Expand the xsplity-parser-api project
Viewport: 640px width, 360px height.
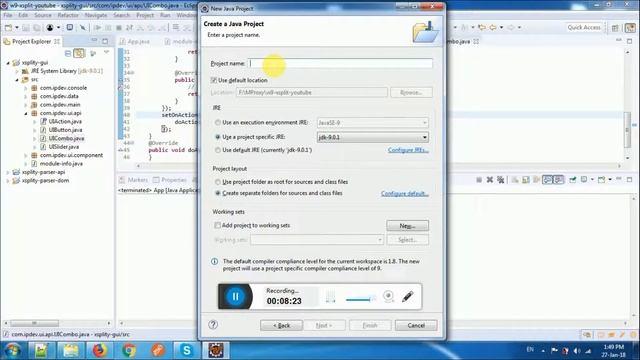coord(8,172)
